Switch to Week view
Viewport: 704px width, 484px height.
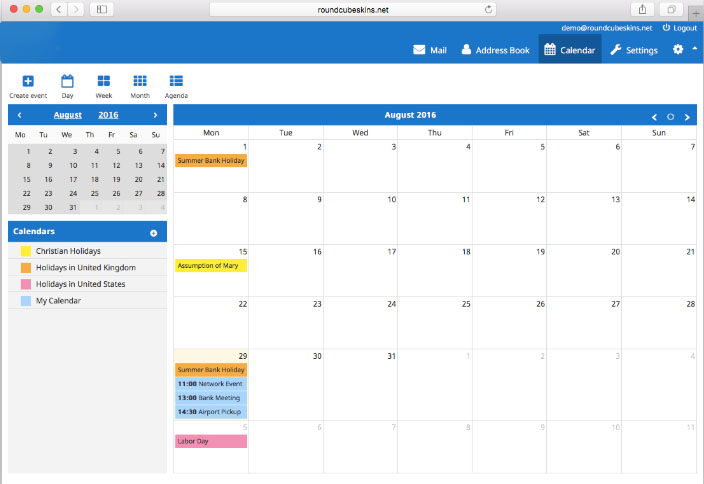(104, 82)
